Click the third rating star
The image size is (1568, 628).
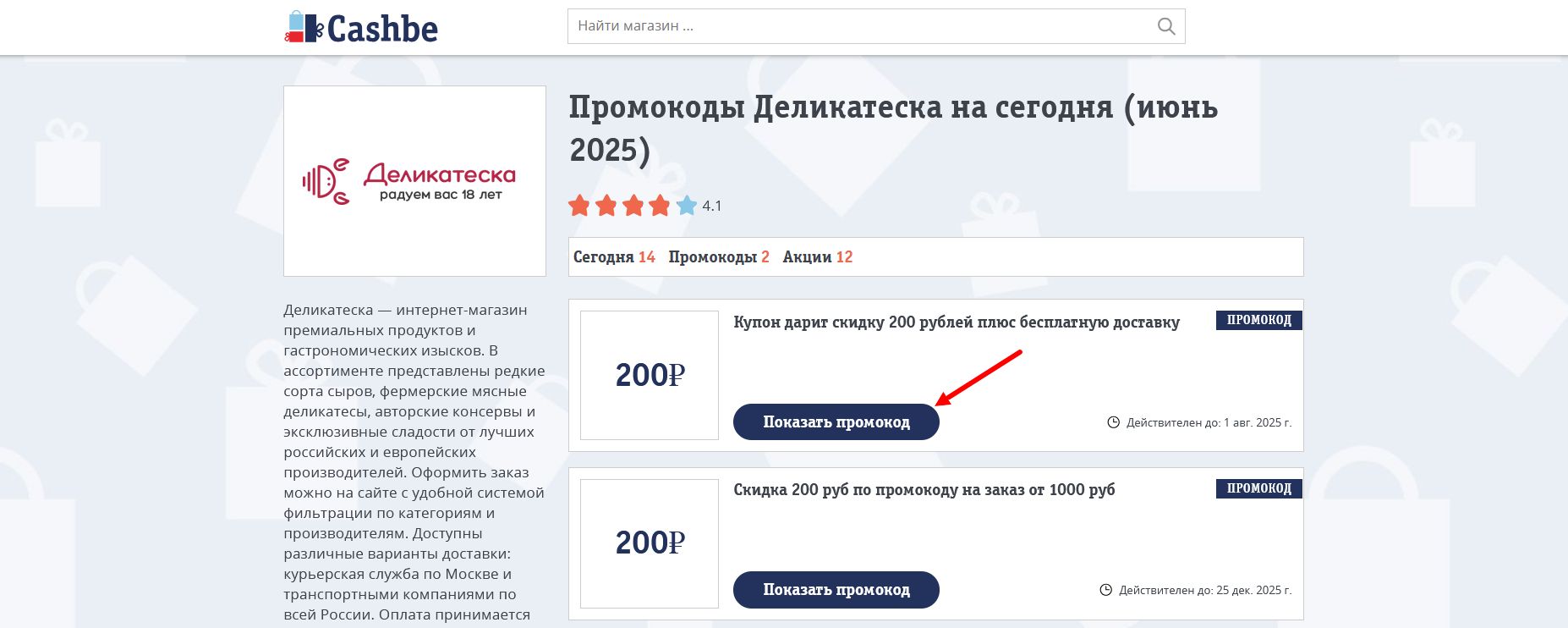click(633, 206)
